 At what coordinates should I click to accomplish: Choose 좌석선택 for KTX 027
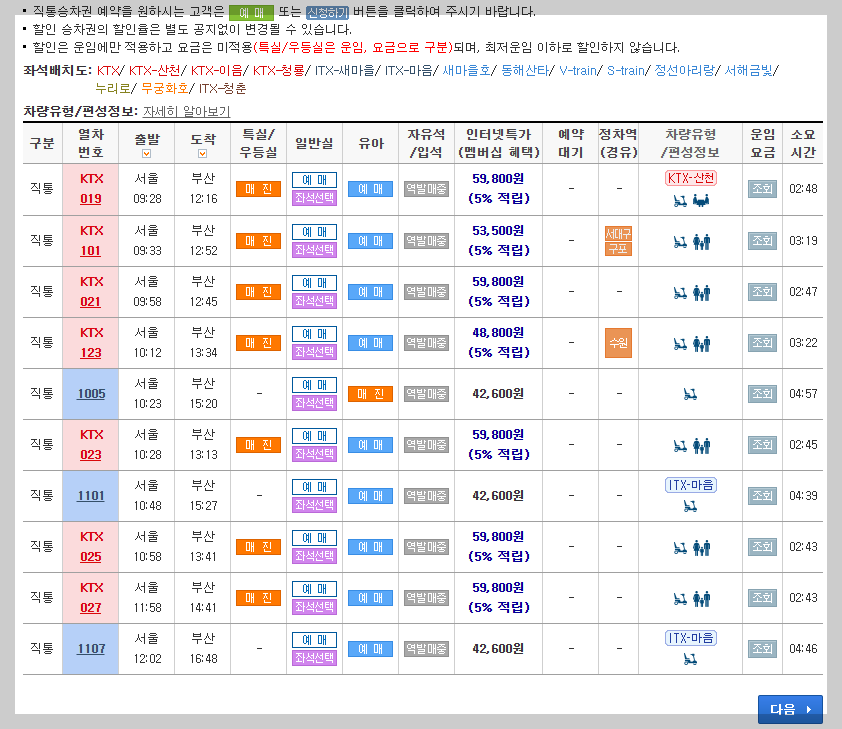coord(314,607)
